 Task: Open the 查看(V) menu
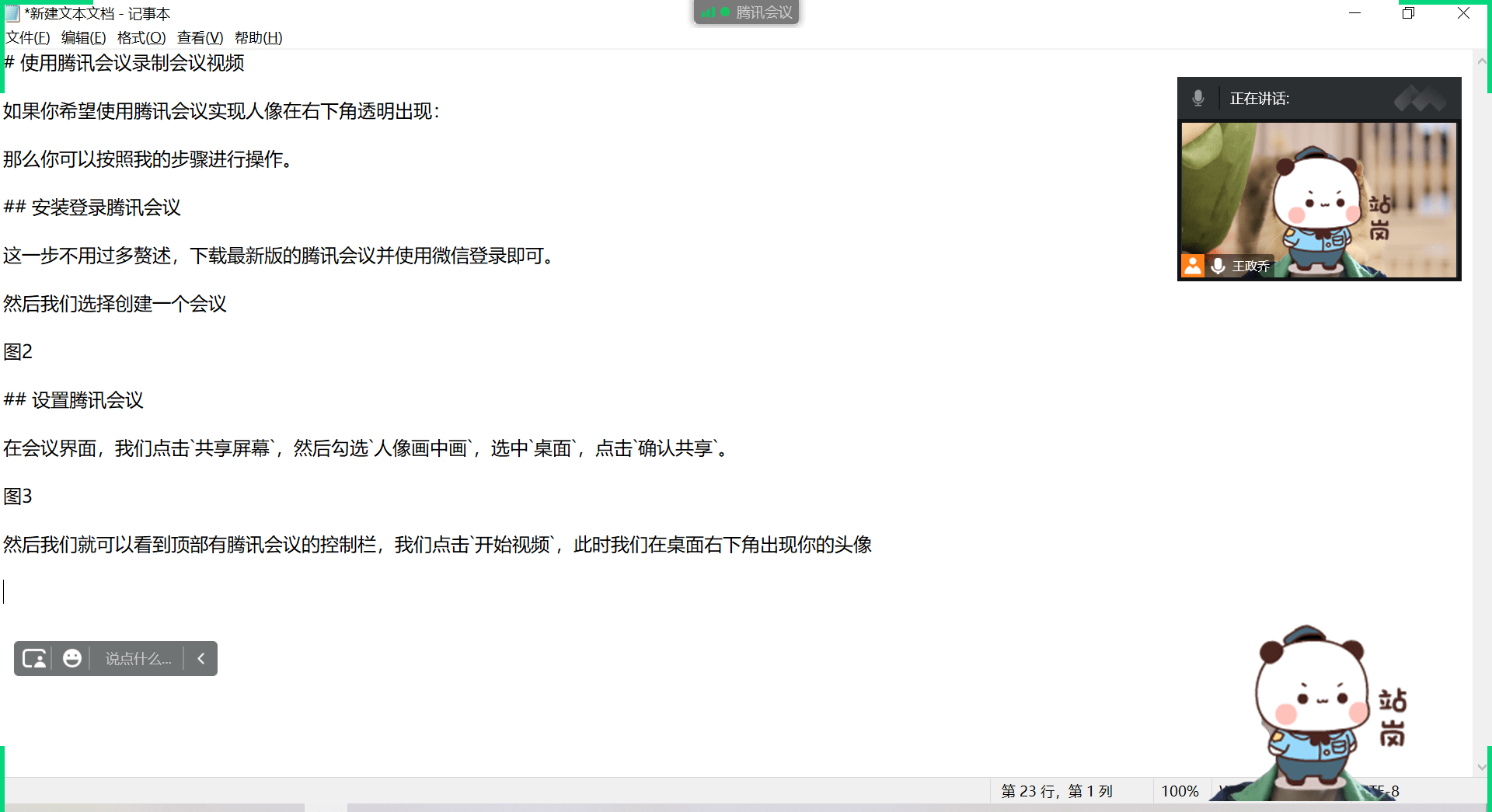(200, 37)
